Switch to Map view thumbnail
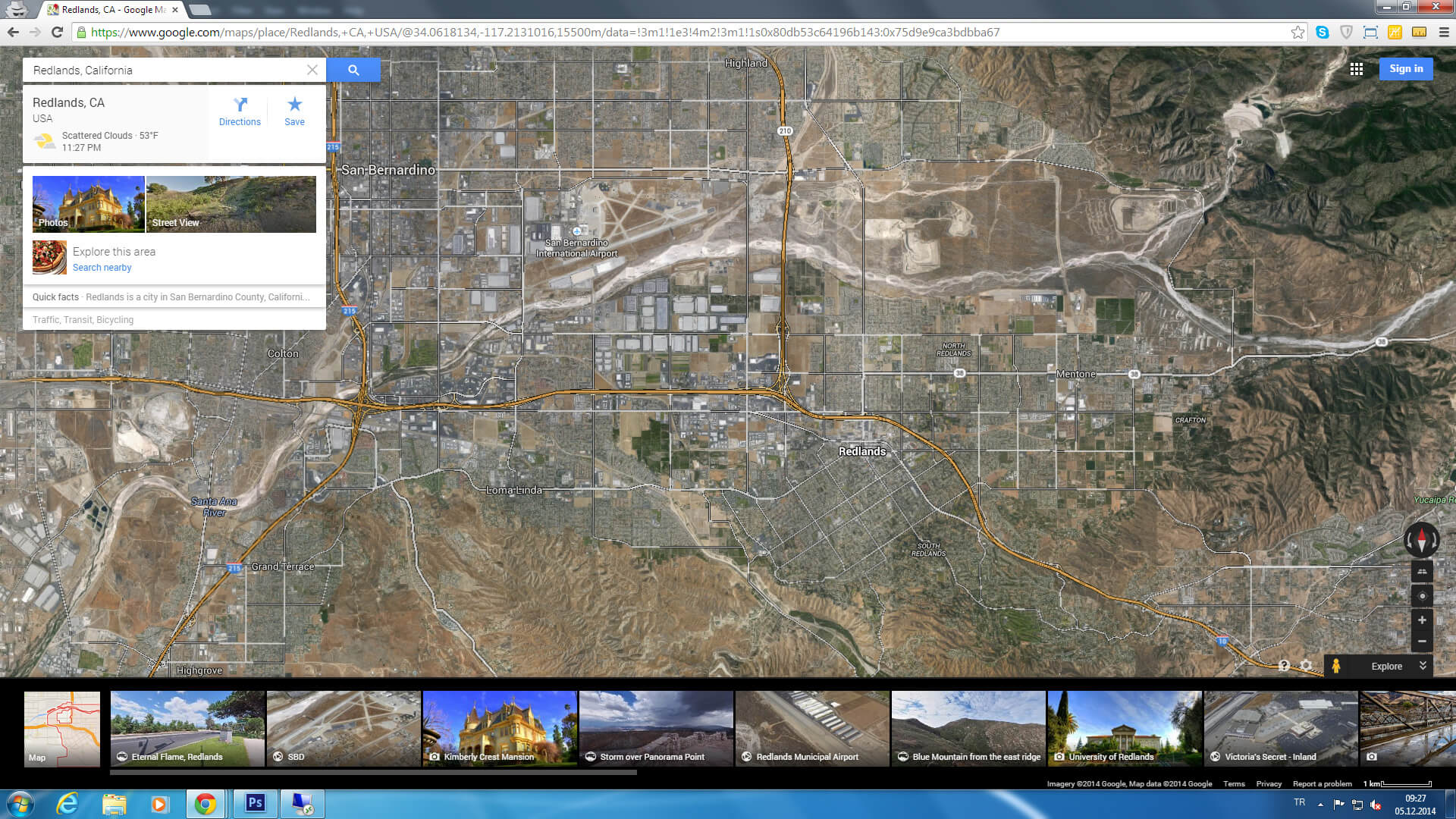 point(62,728)
